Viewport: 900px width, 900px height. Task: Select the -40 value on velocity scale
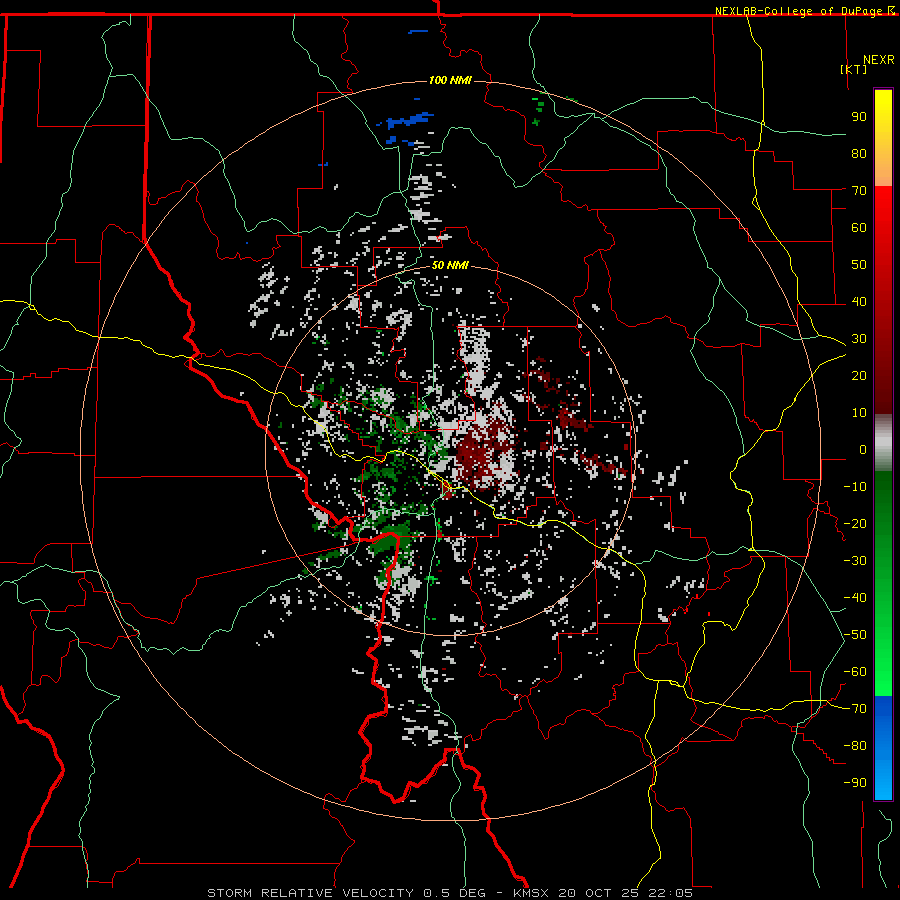coord(855,598)
